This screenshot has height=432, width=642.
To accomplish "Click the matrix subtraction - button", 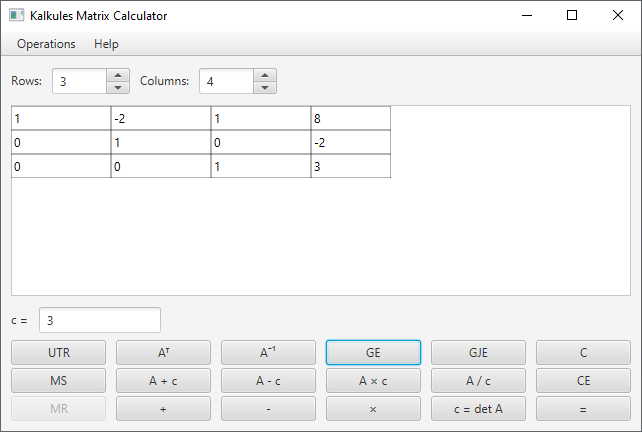I will [268, 409].
